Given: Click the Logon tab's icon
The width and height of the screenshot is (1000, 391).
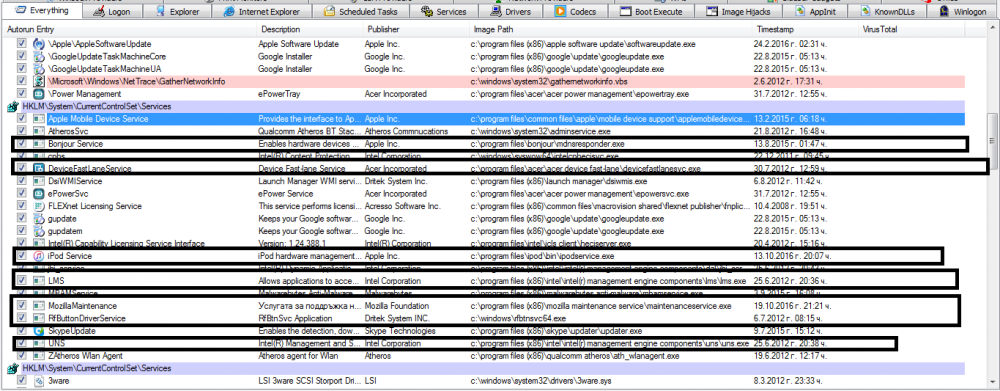Looking at the screenshot, I should (99, 11).
